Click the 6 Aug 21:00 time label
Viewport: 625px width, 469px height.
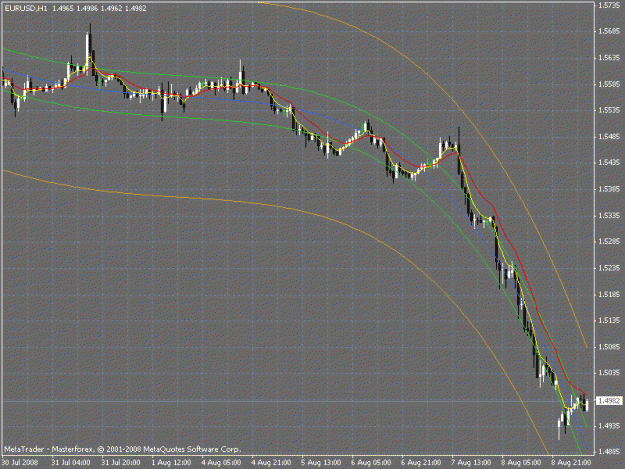(421, 463)
